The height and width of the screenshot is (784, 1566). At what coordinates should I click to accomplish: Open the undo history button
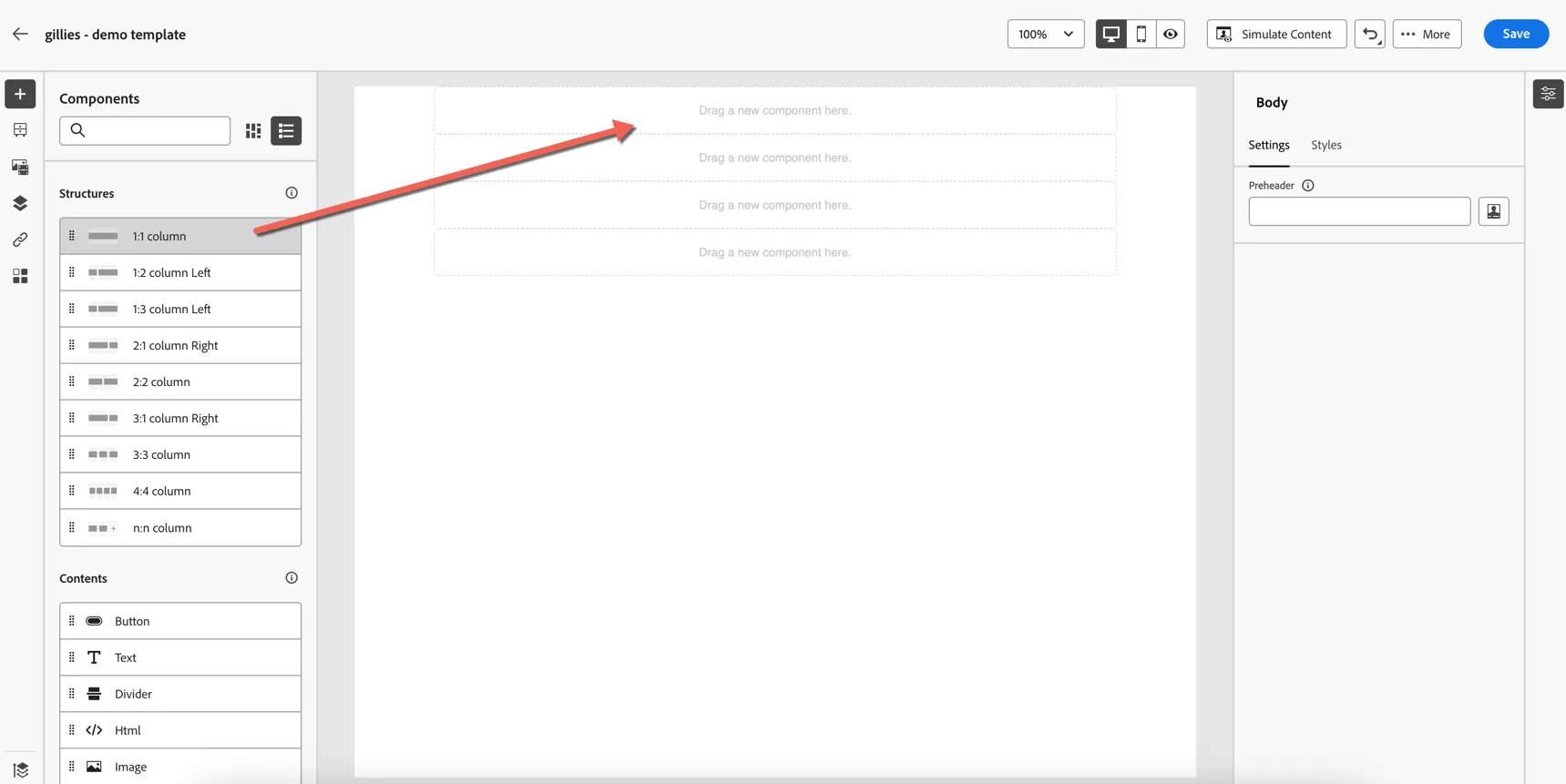click(1370, 34)
